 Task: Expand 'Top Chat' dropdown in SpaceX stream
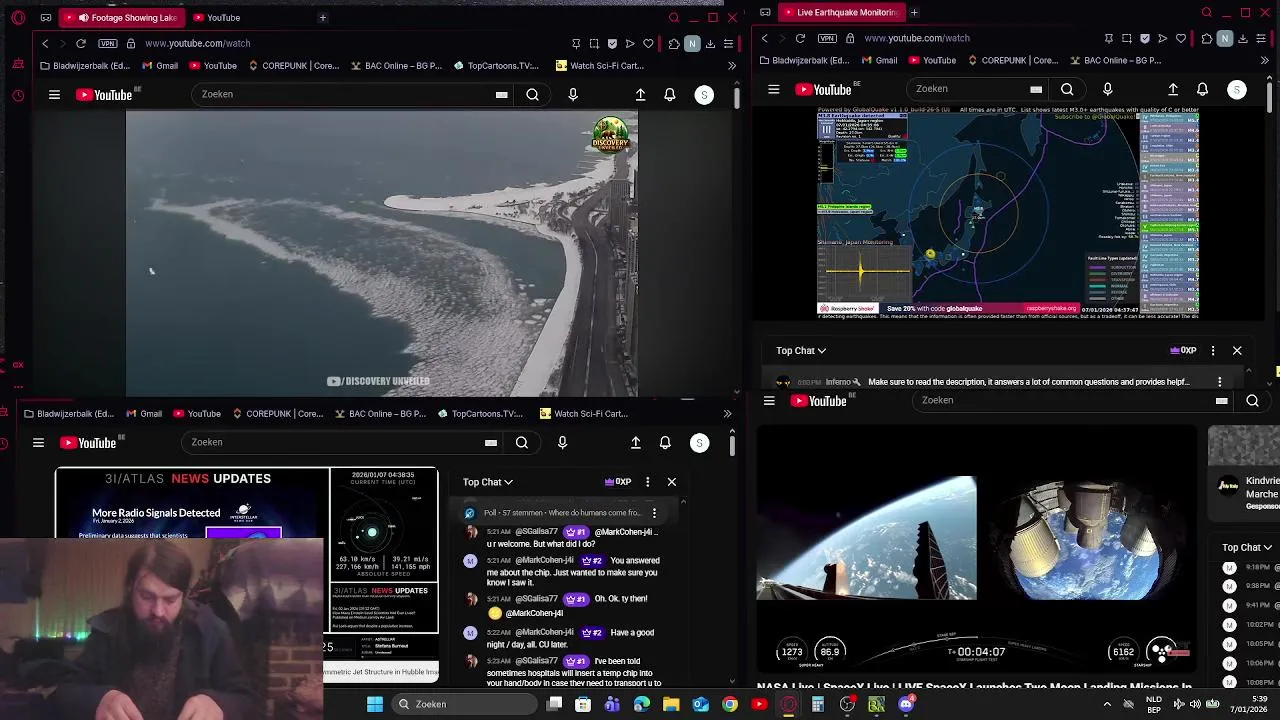click(x=1247, y=547)
